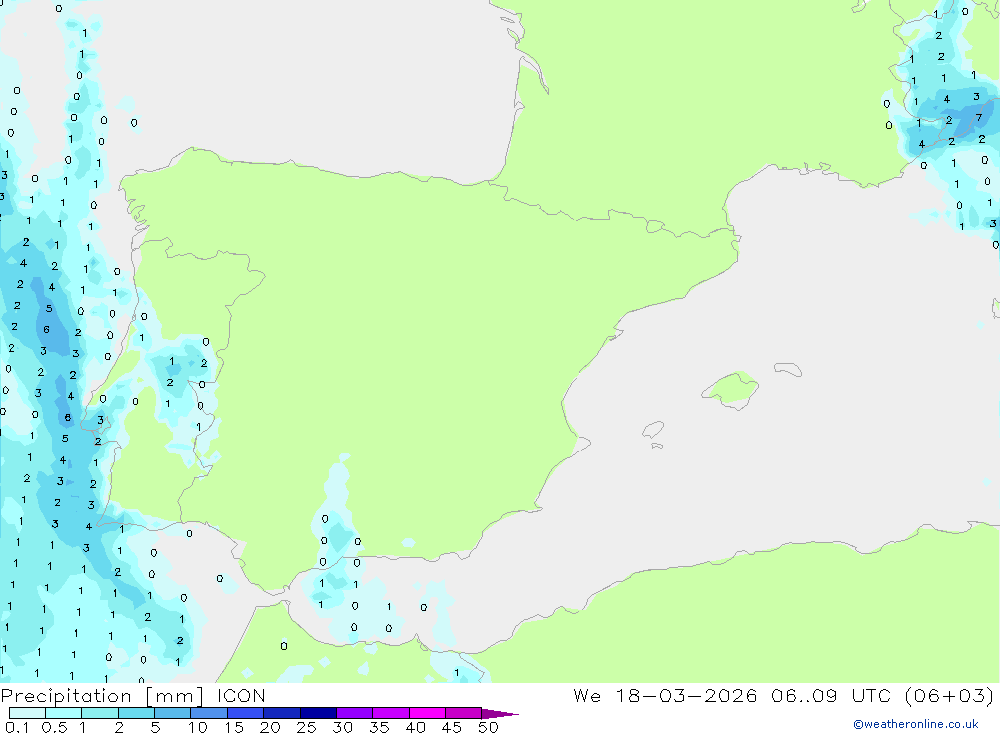Image resolution: width=1000 pixels, height=733 pixels.
Task: Click the 0.5–1 mm legend color swatch
Action: coord(64,713)
